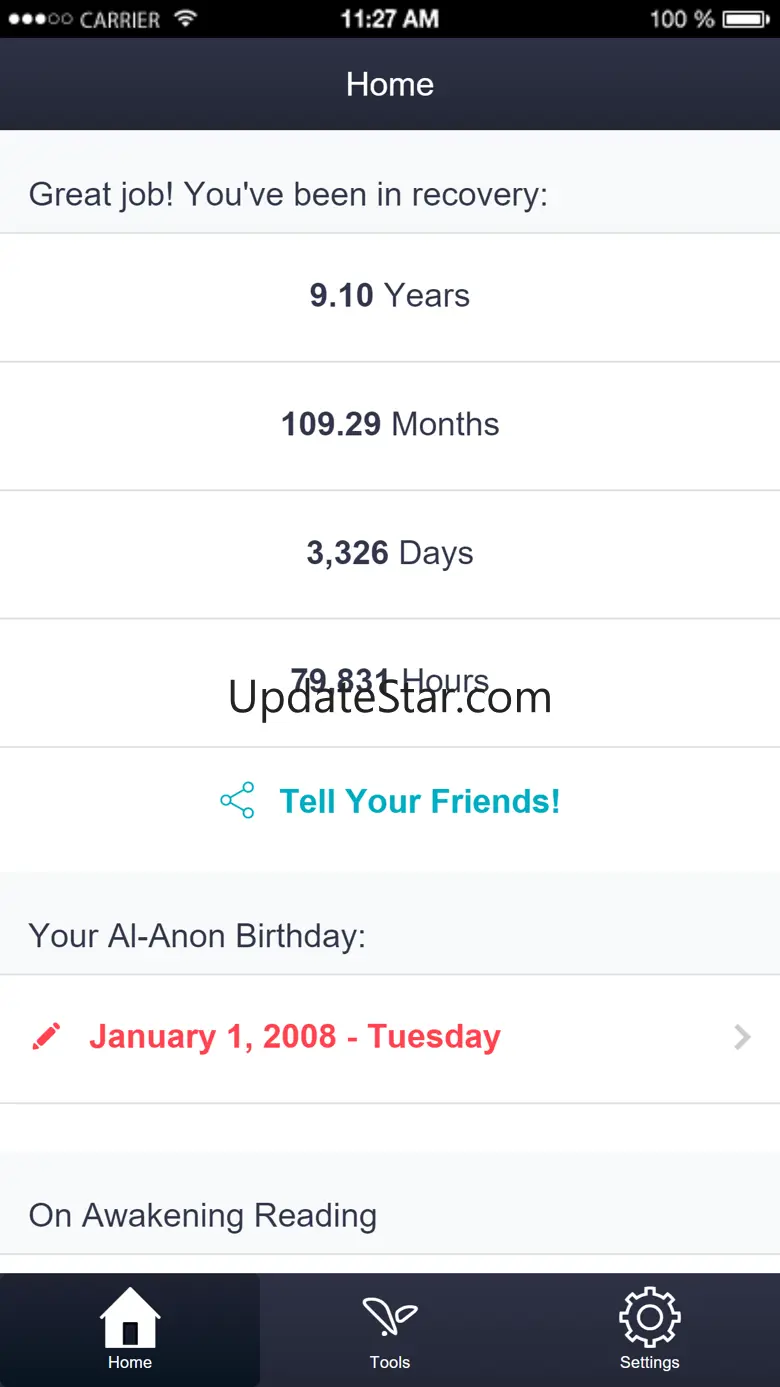Screen dimensions: 780x1387
Task: Open Tools via the leaf icon
Action: click(x=389, y=1317)
